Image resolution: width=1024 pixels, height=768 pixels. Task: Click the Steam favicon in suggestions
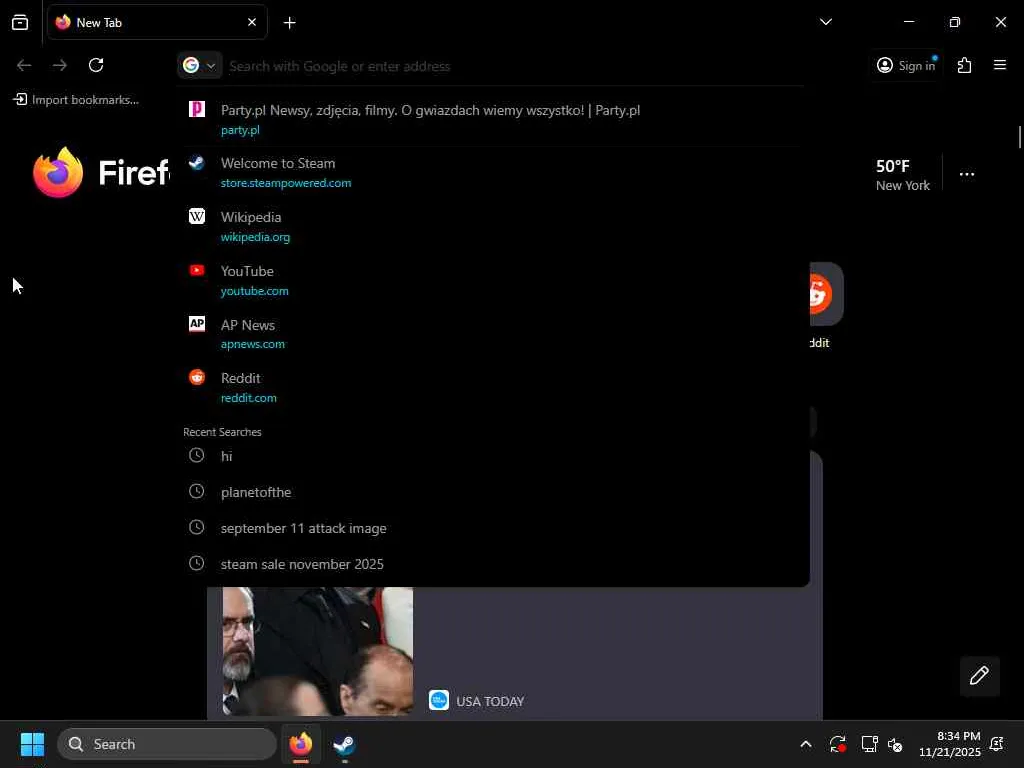point(197,163)
